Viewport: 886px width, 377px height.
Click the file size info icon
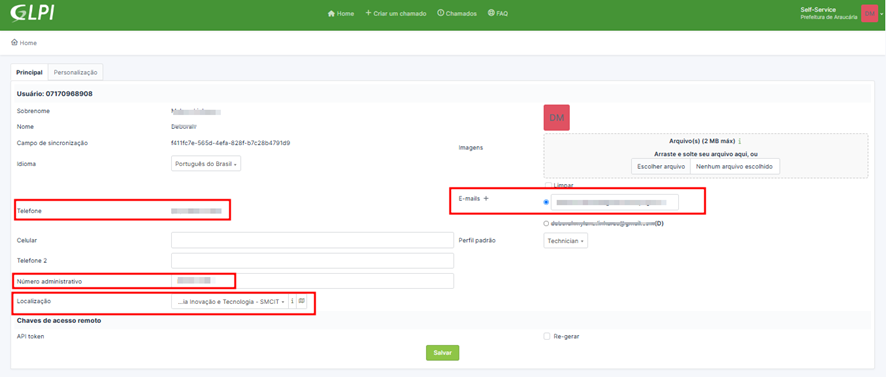click(x=740, y=141)
